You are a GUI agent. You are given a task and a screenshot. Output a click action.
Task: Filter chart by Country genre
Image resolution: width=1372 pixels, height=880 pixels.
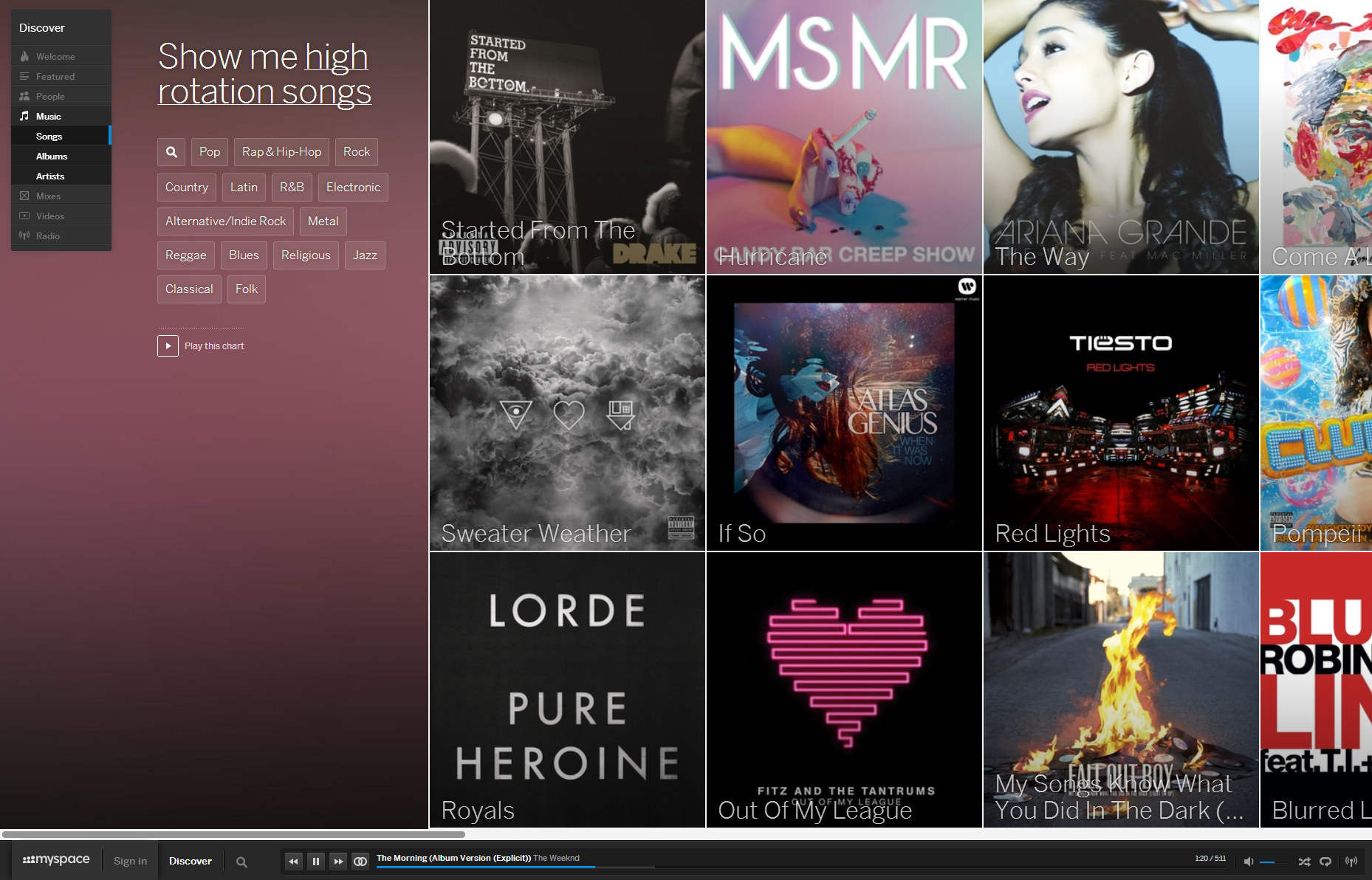coord(187,188)
